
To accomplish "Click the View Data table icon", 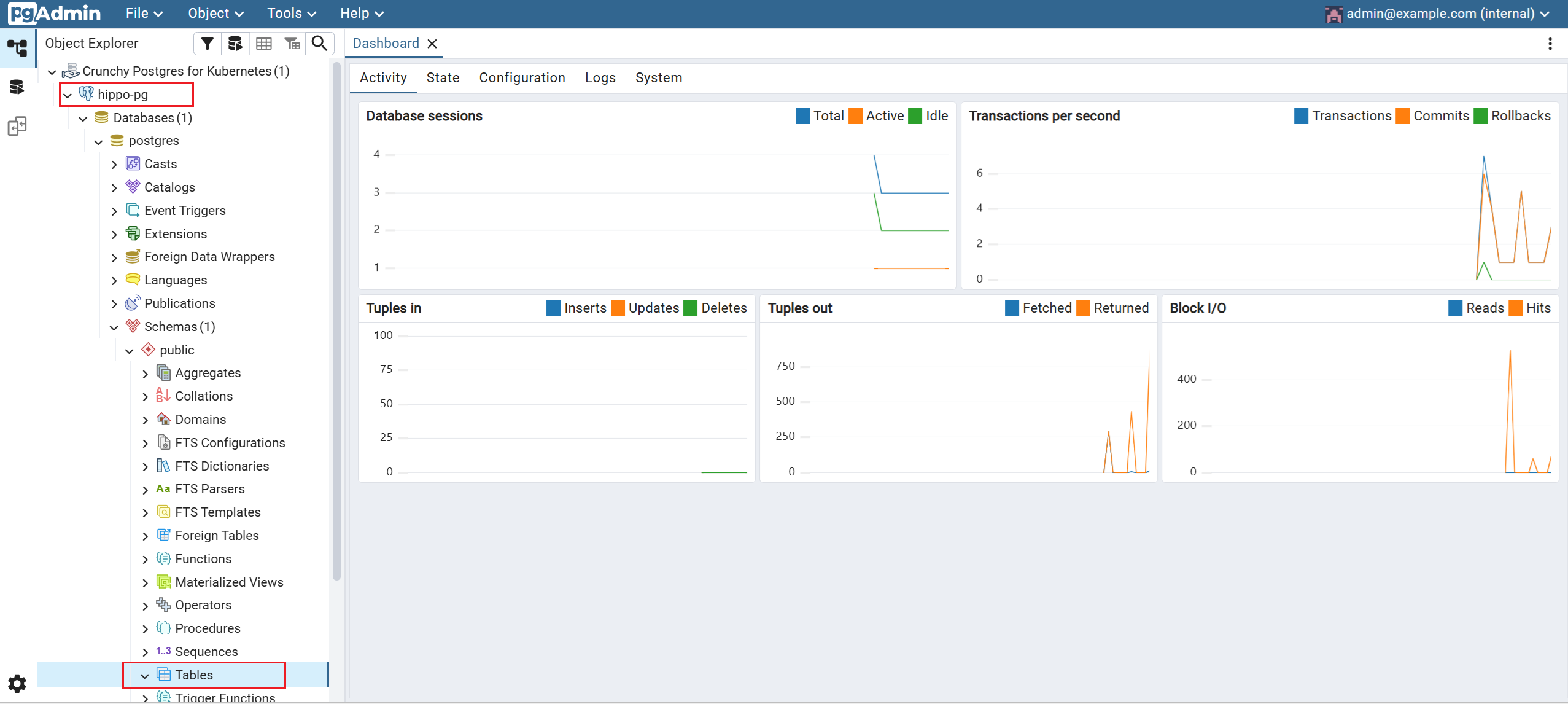I will [x=264, y=44].
